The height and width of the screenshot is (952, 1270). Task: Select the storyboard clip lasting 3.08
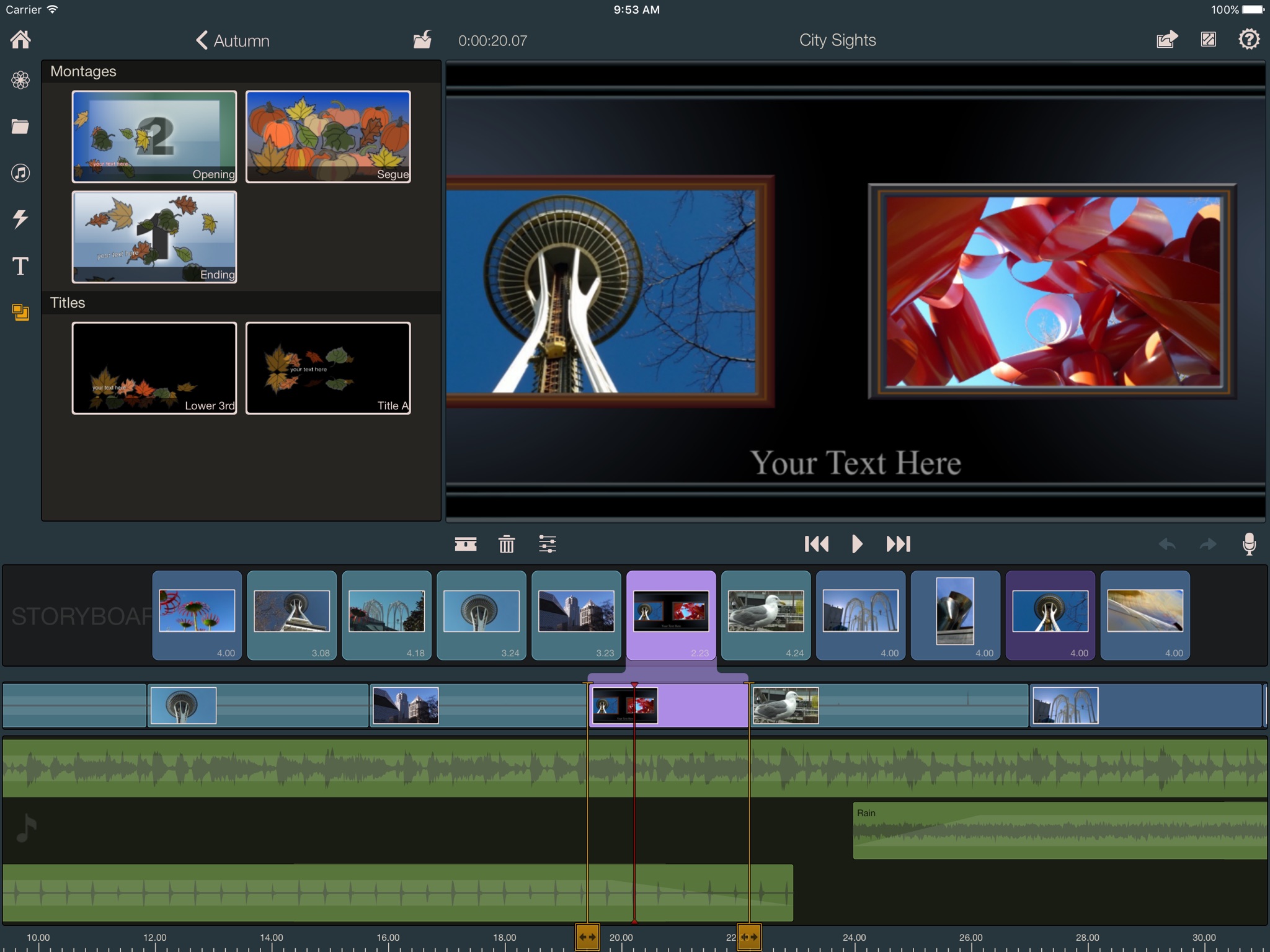292,615
